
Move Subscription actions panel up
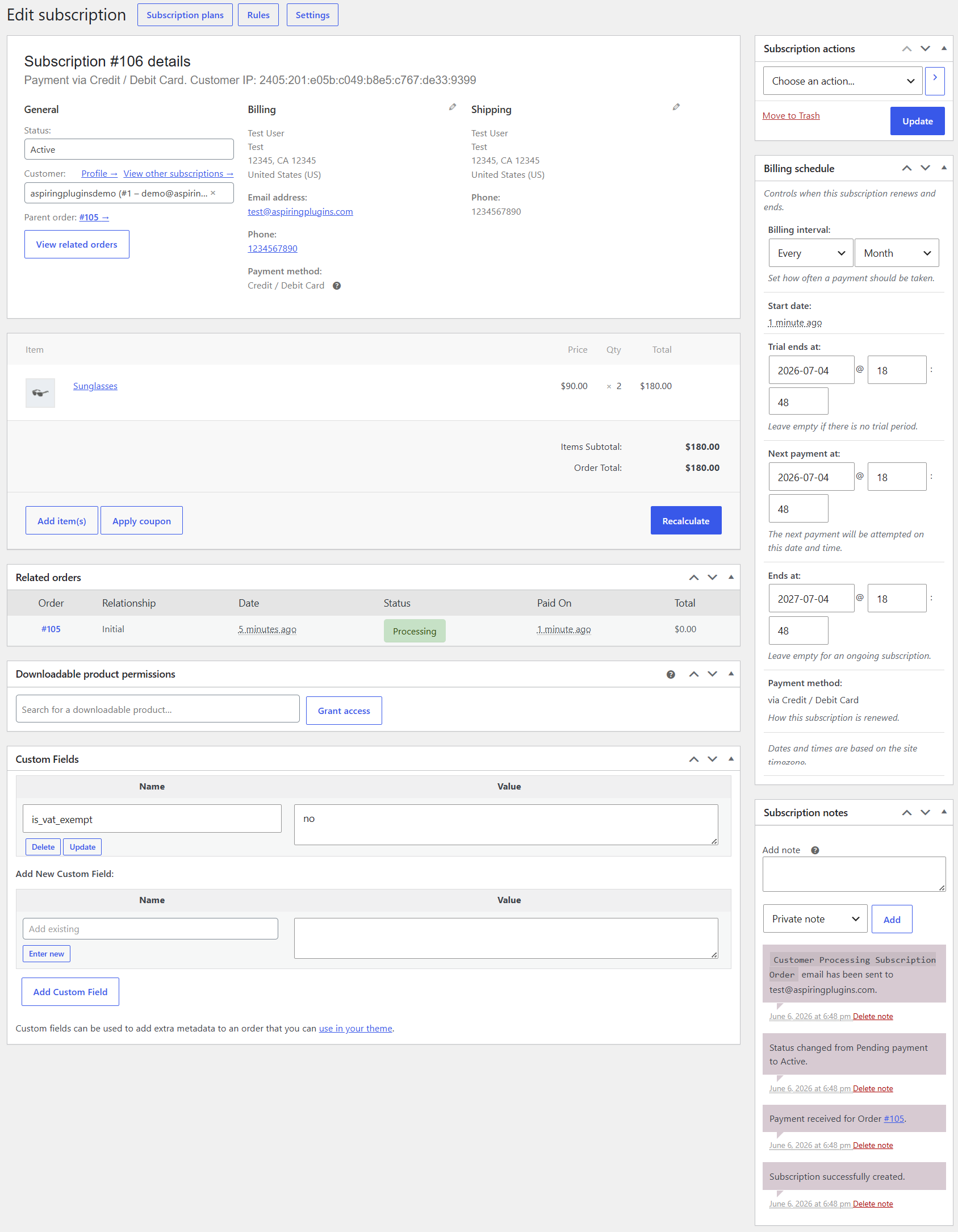coord(907,49)
